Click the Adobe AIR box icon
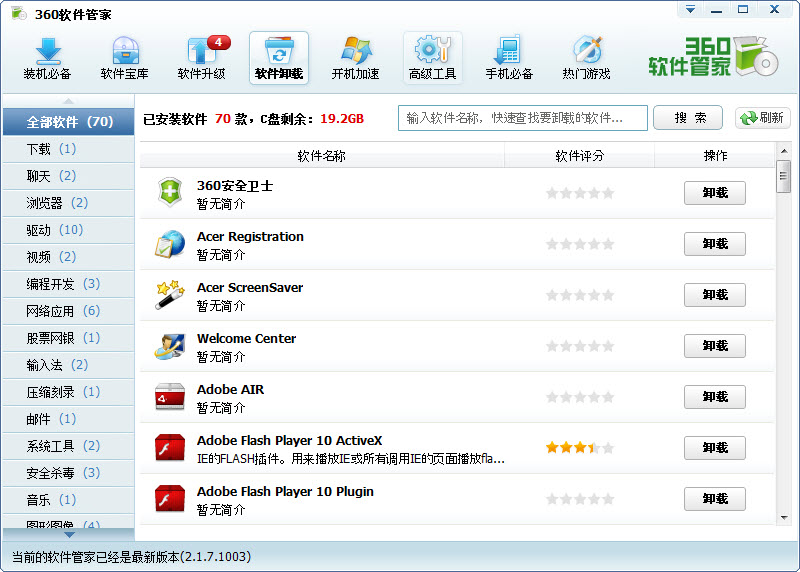Image resolution: width=800 pixels, height=572 pixels. point(170,396)
